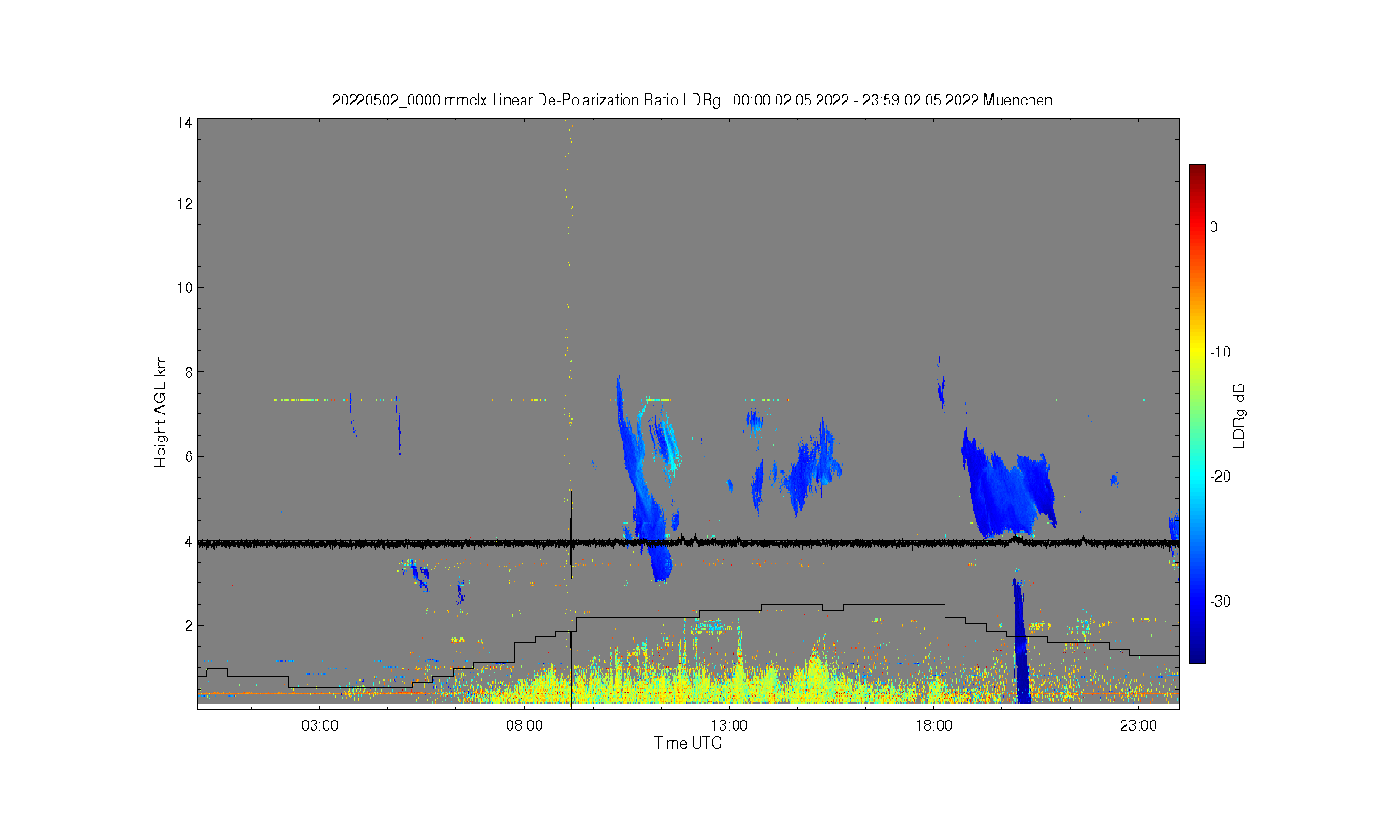Click the 18:00 time tick label
The height and width of the screenshot is (840, 1400).
click(x=933, y=726)
